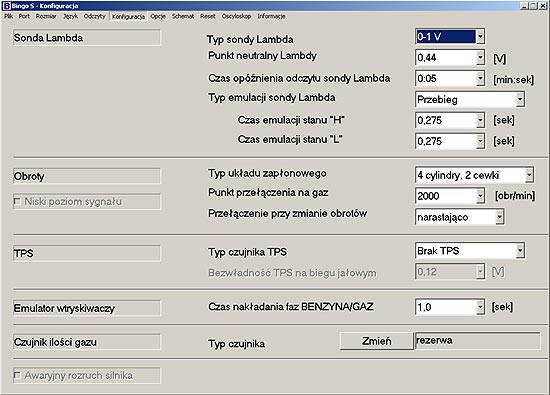The width and height of the screenshot is (550, 395).
Task: Toggle Awaryjny rozruch silnika checkbox
Action: click(x=17, y=375)
